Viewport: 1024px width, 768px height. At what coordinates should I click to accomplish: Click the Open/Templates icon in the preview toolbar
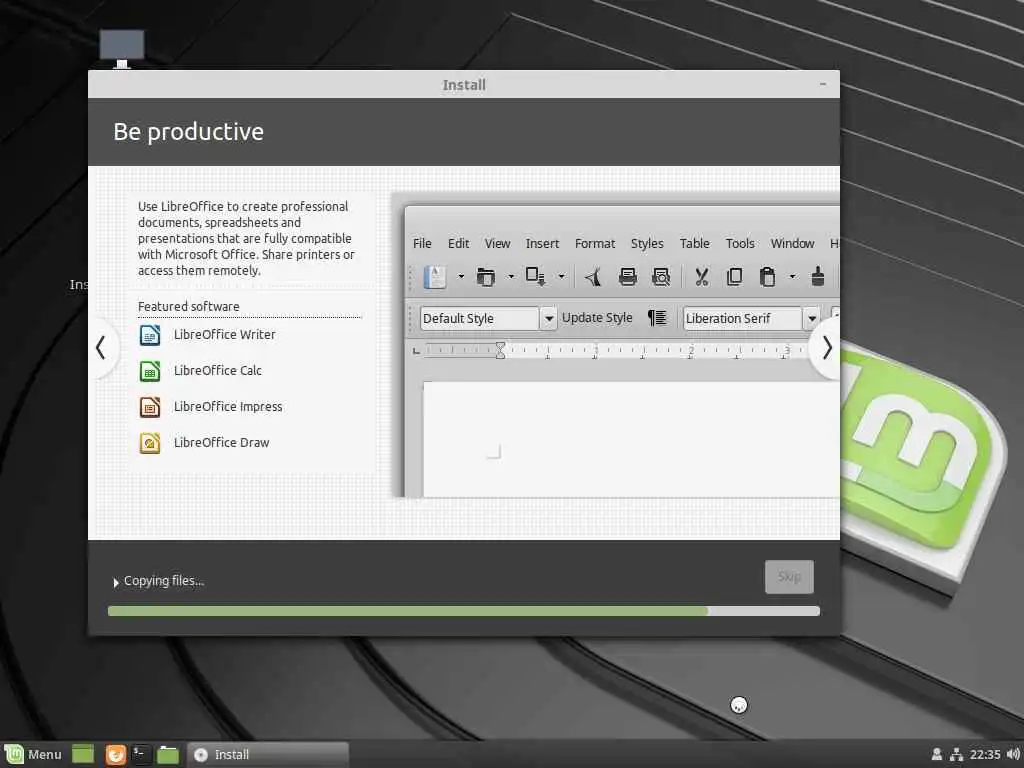(x=485, y=277)
